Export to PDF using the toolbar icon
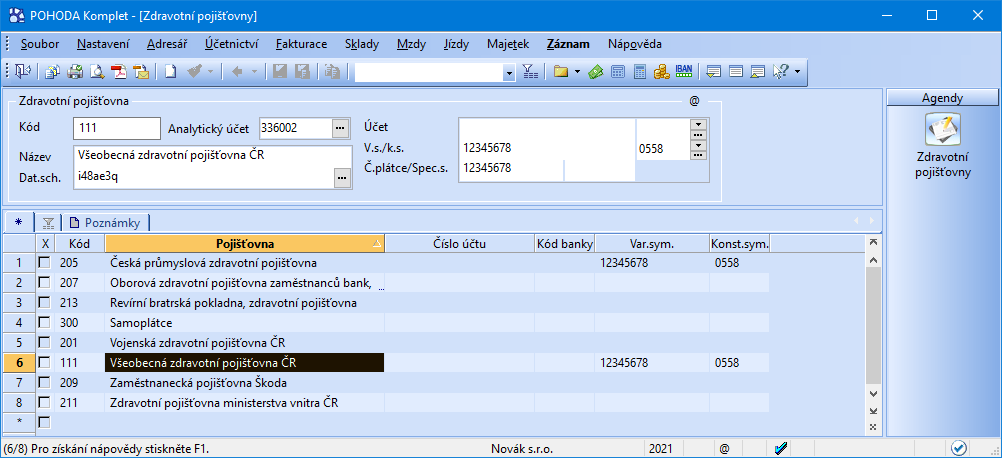The height and width of the screenshot is (458, 1002). pos(119,72)
